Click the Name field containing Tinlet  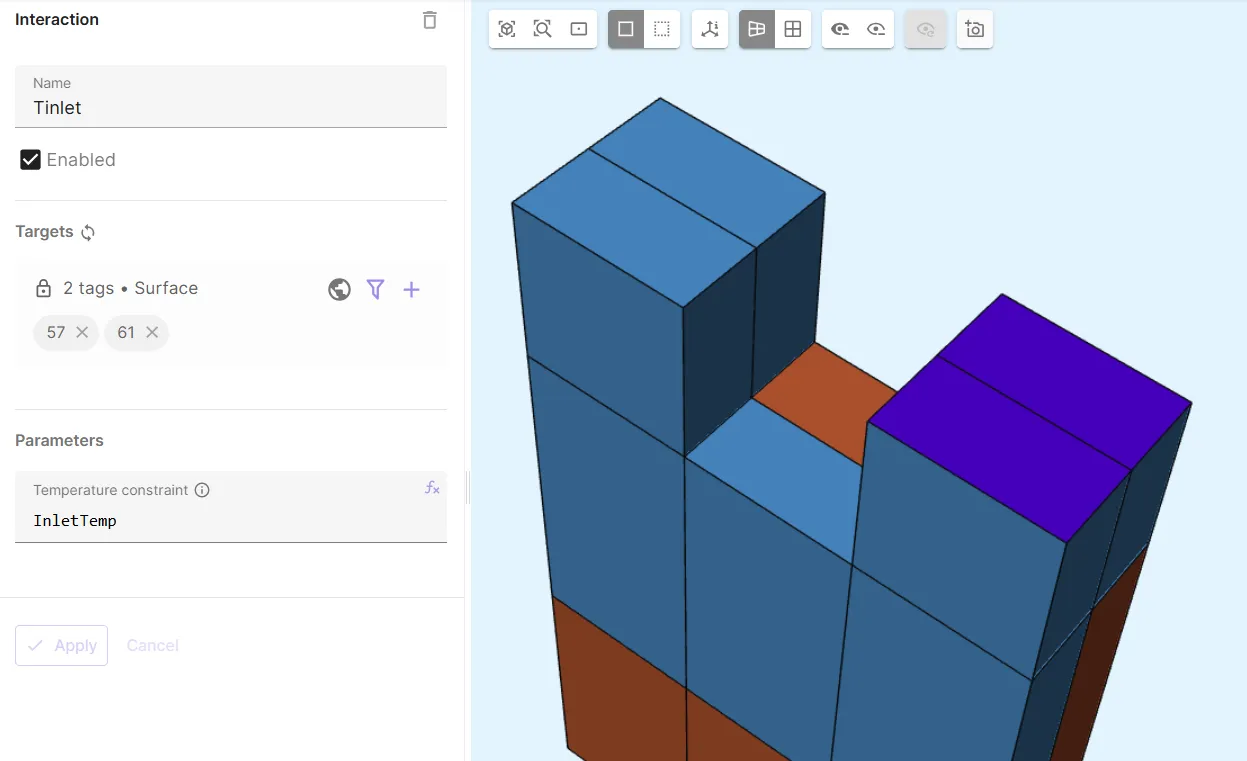tap(230, 108)
